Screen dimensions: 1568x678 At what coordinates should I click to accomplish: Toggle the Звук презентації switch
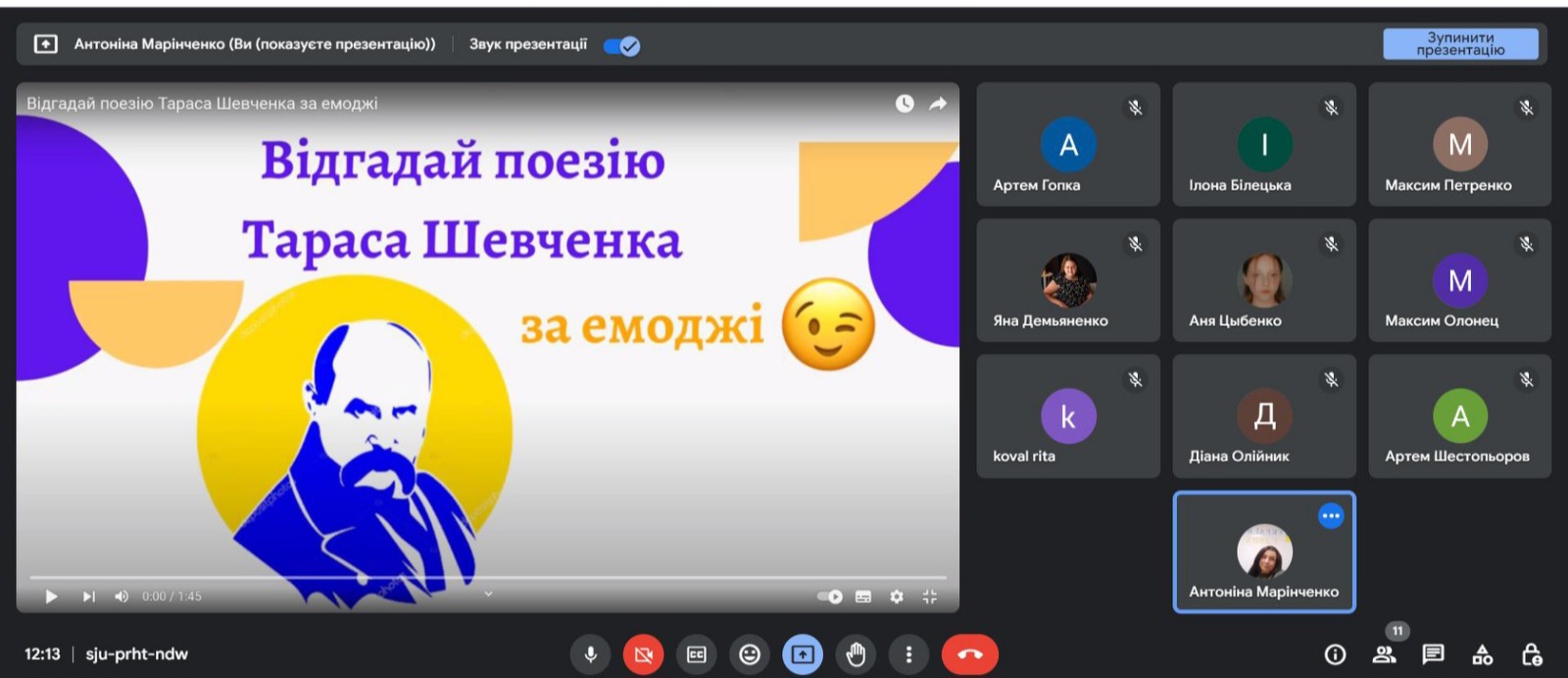click(621, 46)
